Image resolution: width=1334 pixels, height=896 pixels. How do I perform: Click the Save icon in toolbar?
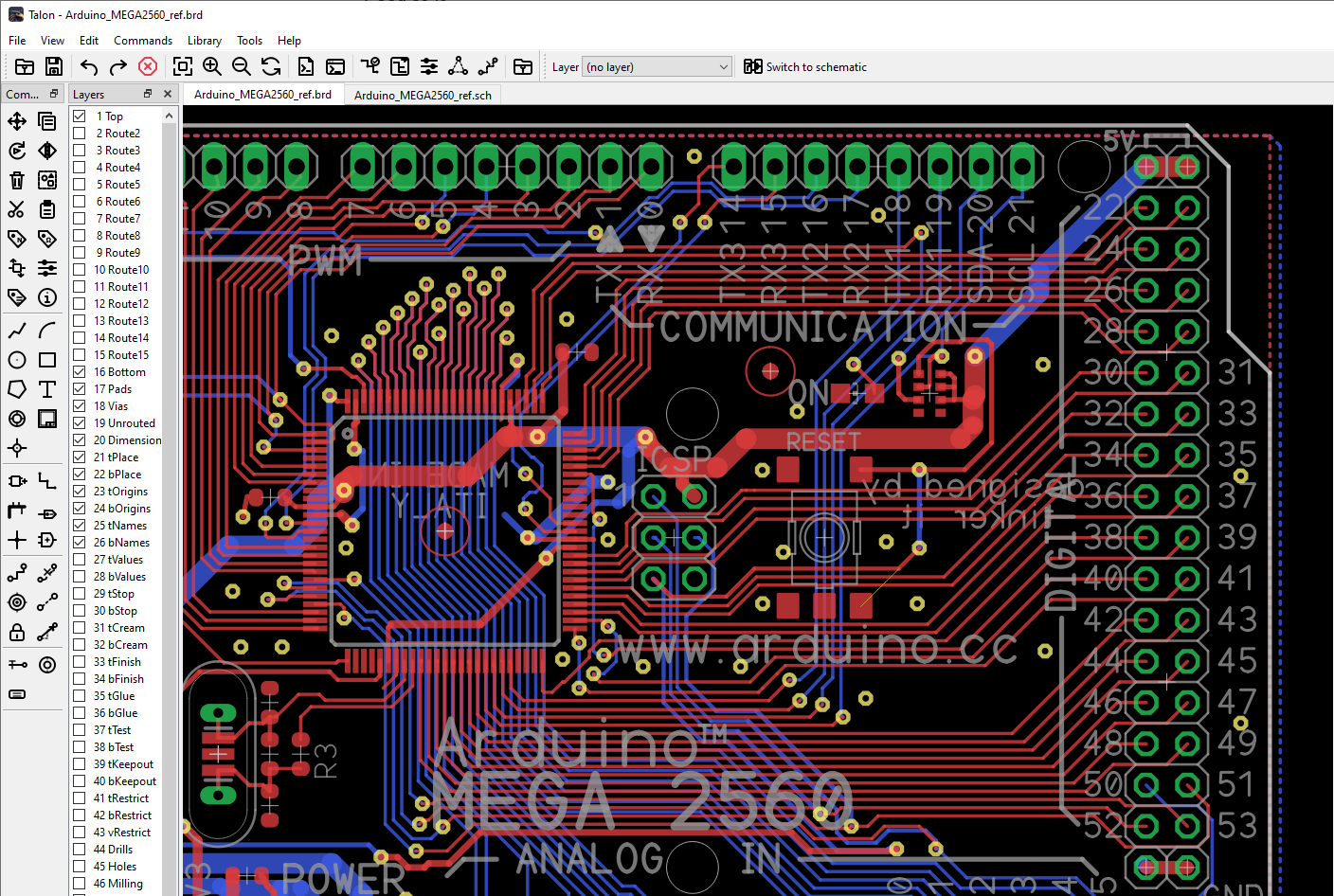(x=54, y=66)
